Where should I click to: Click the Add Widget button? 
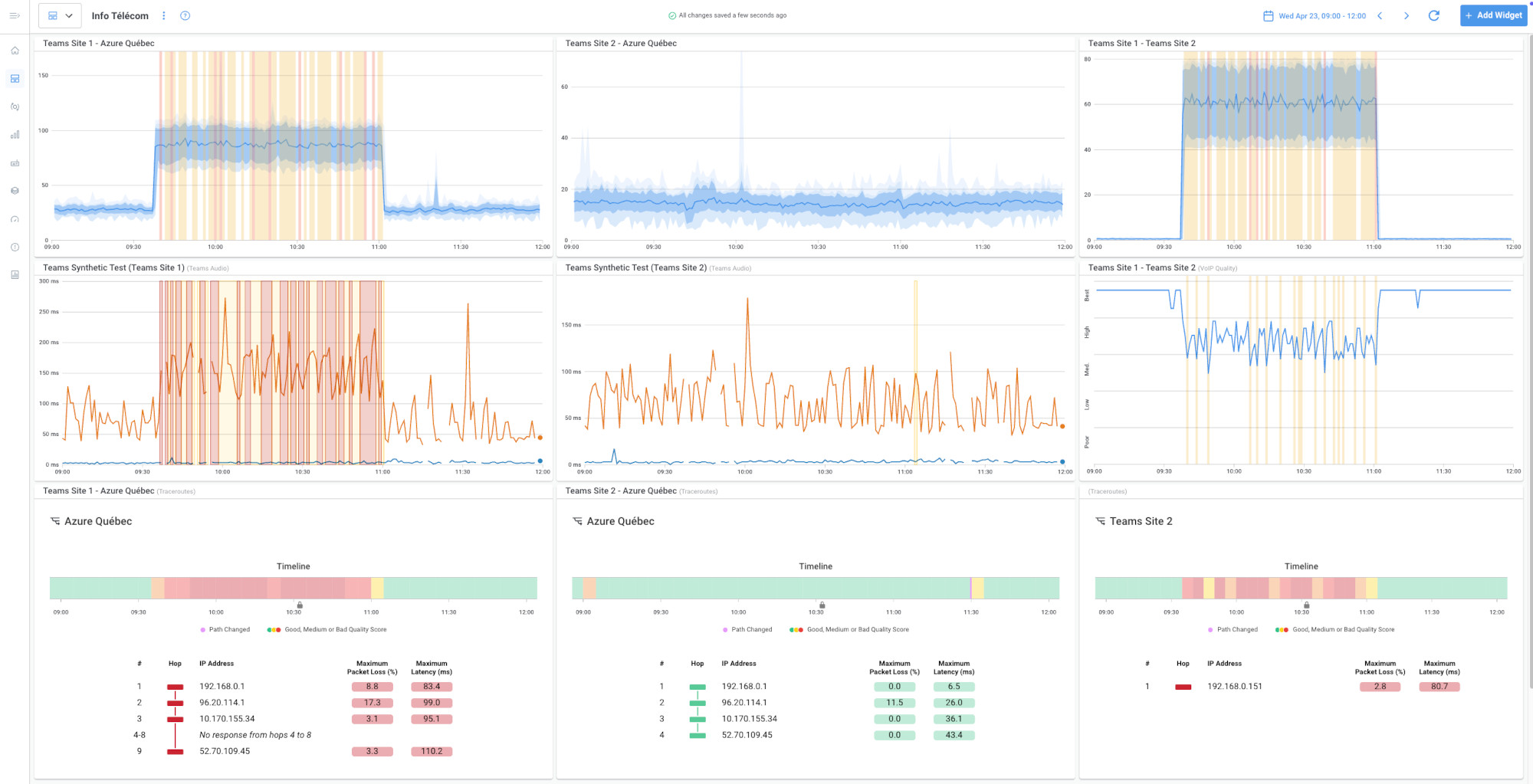[x=1493, y=15]
